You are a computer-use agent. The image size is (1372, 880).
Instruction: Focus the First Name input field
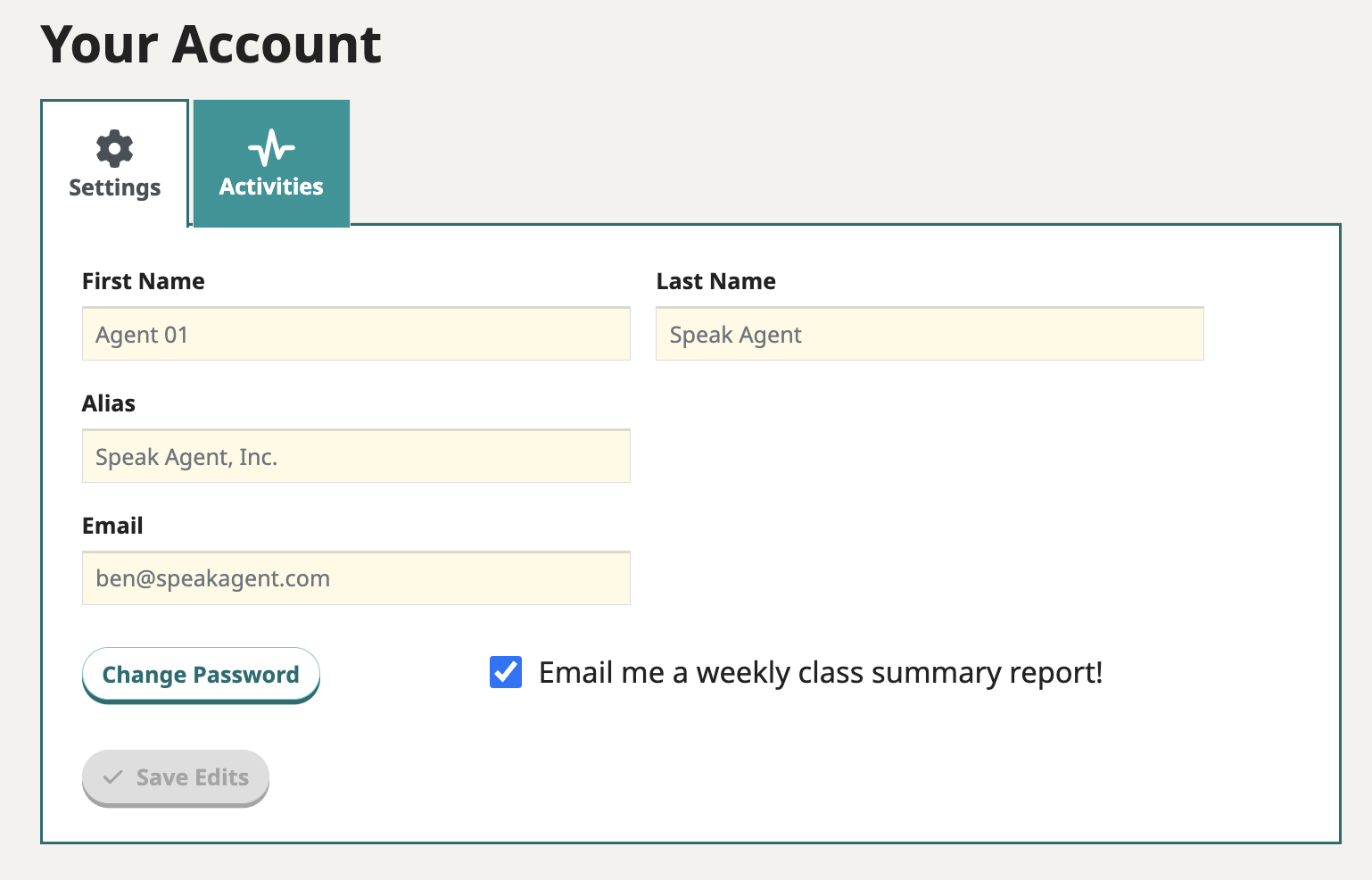click(x=356, y=335)
